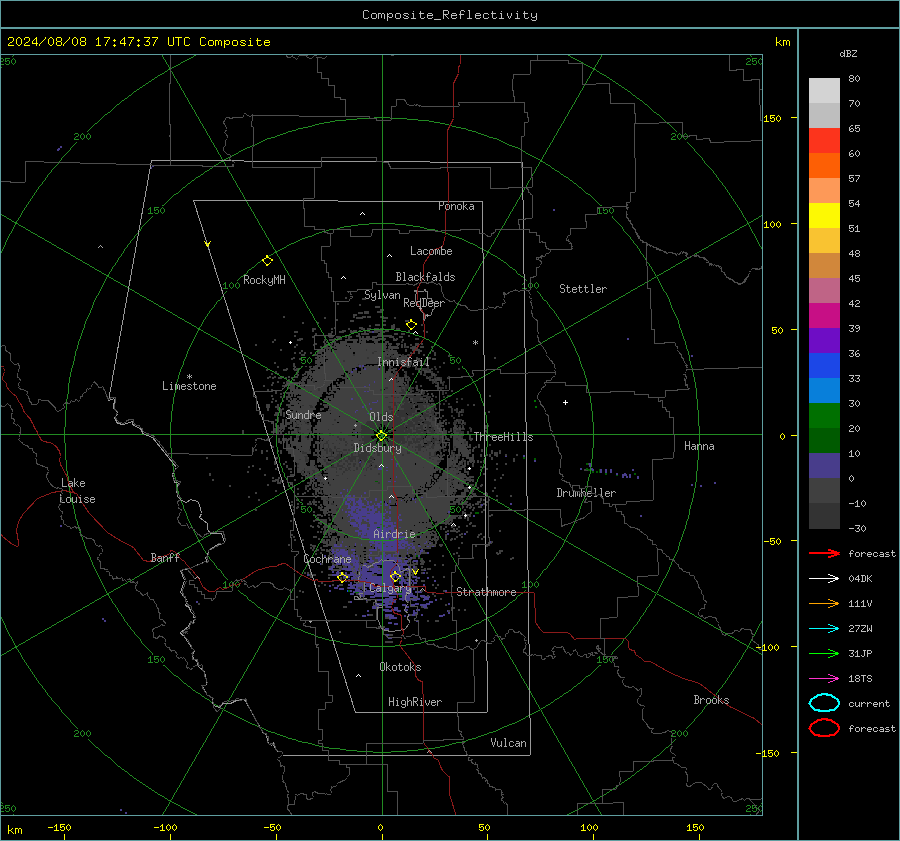Click the HighRiver city label
Viewport: 900px width, 841px height.
click(x=415, y=702)
